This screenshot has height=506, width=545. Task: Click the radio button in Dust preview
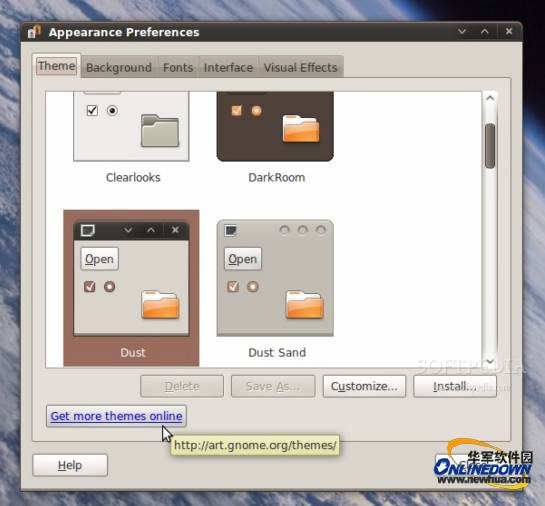point(109,287)
